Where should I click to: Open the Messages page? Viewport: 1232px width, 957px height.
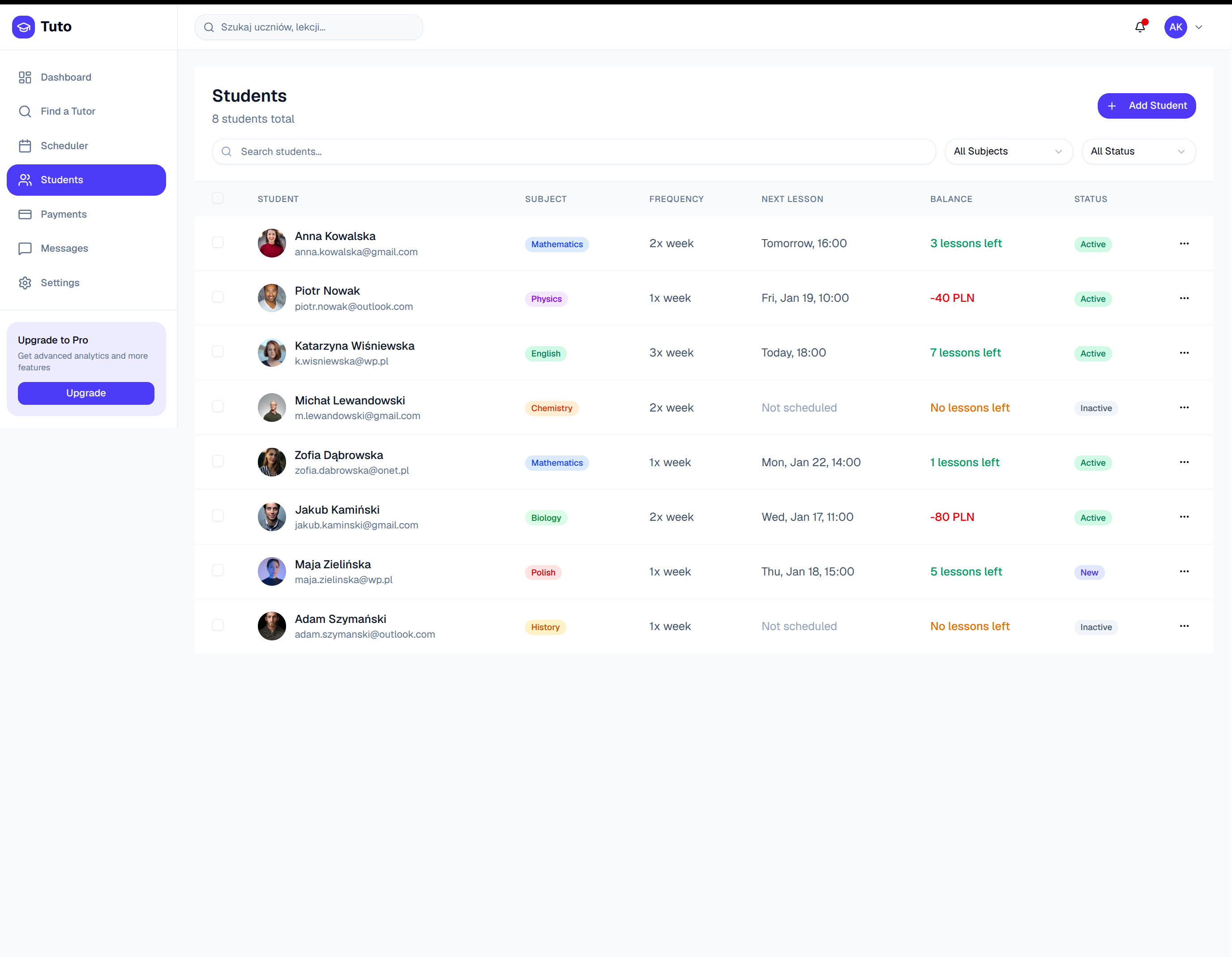point(86,249)
